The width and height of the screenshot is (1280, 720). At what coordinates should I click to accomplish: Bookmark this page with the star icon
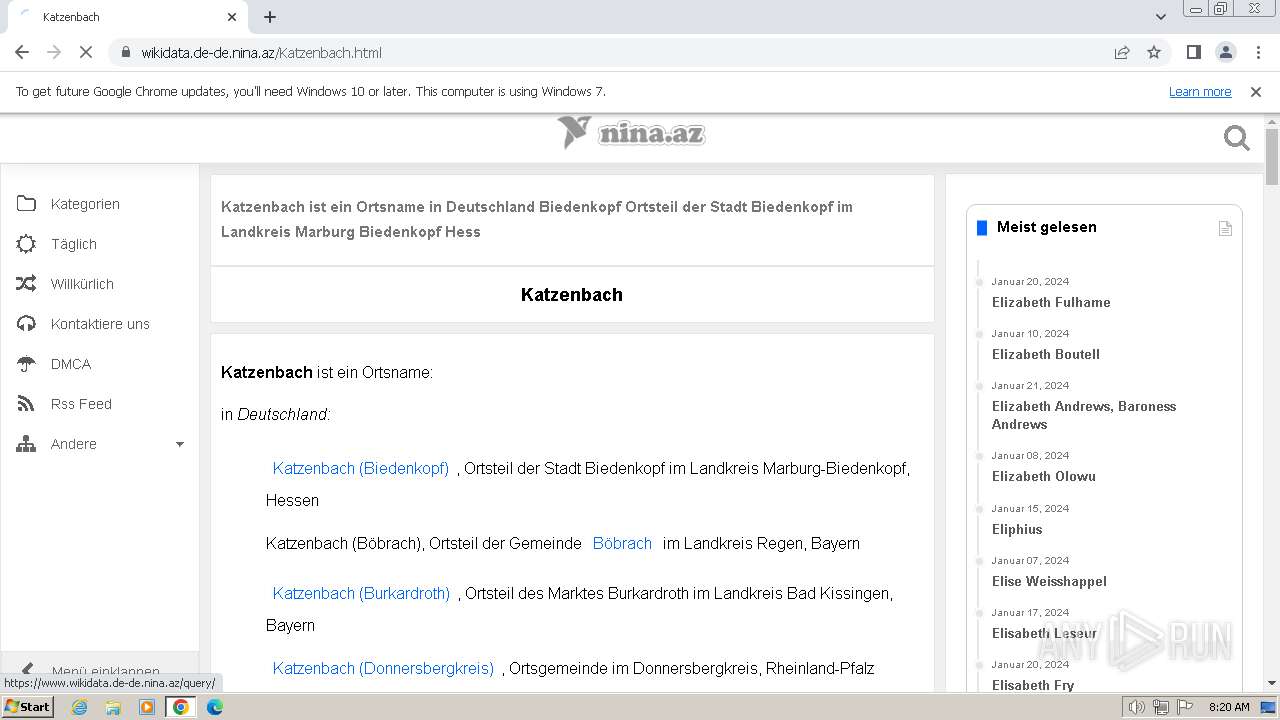coord(1154,53)
